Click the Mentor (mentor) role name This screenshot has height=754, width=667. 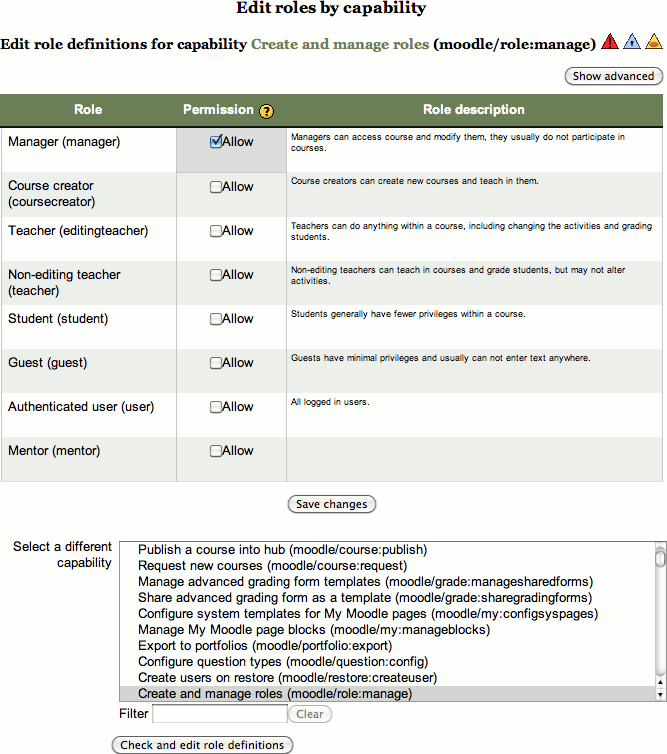tap(54, 451)
